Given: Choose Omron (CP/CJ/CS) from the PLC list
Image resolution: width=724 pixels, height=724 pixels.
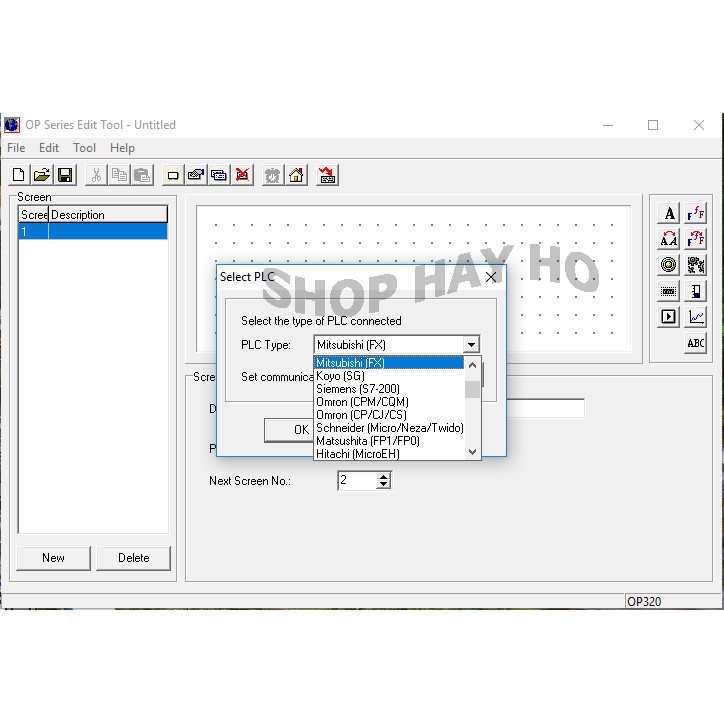Looking at the screenshot, I should (389, 415).
